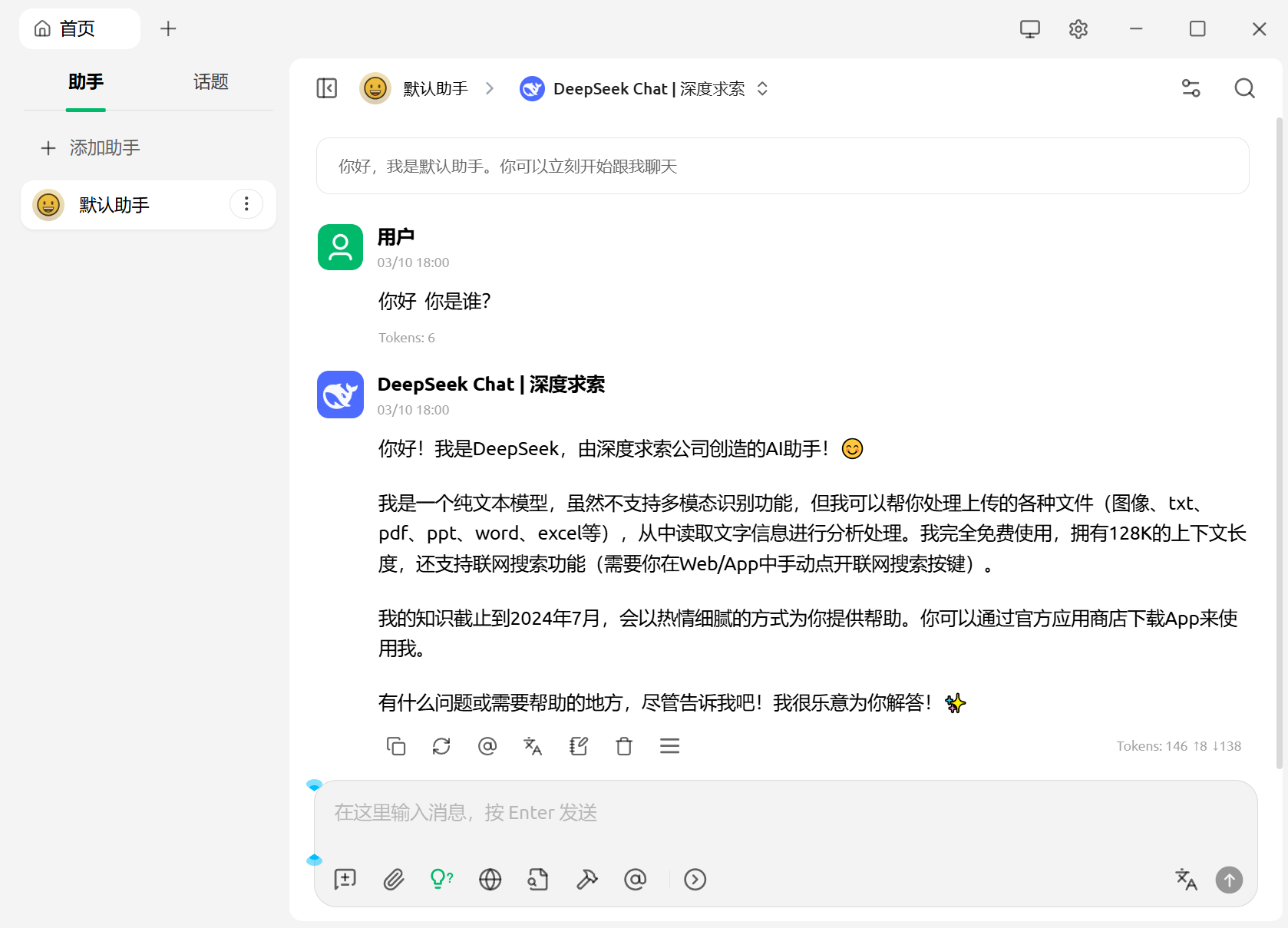Screen dimensions: 1288x928
Task: Switch to the 话题 tab
Action: pos(210,82)
